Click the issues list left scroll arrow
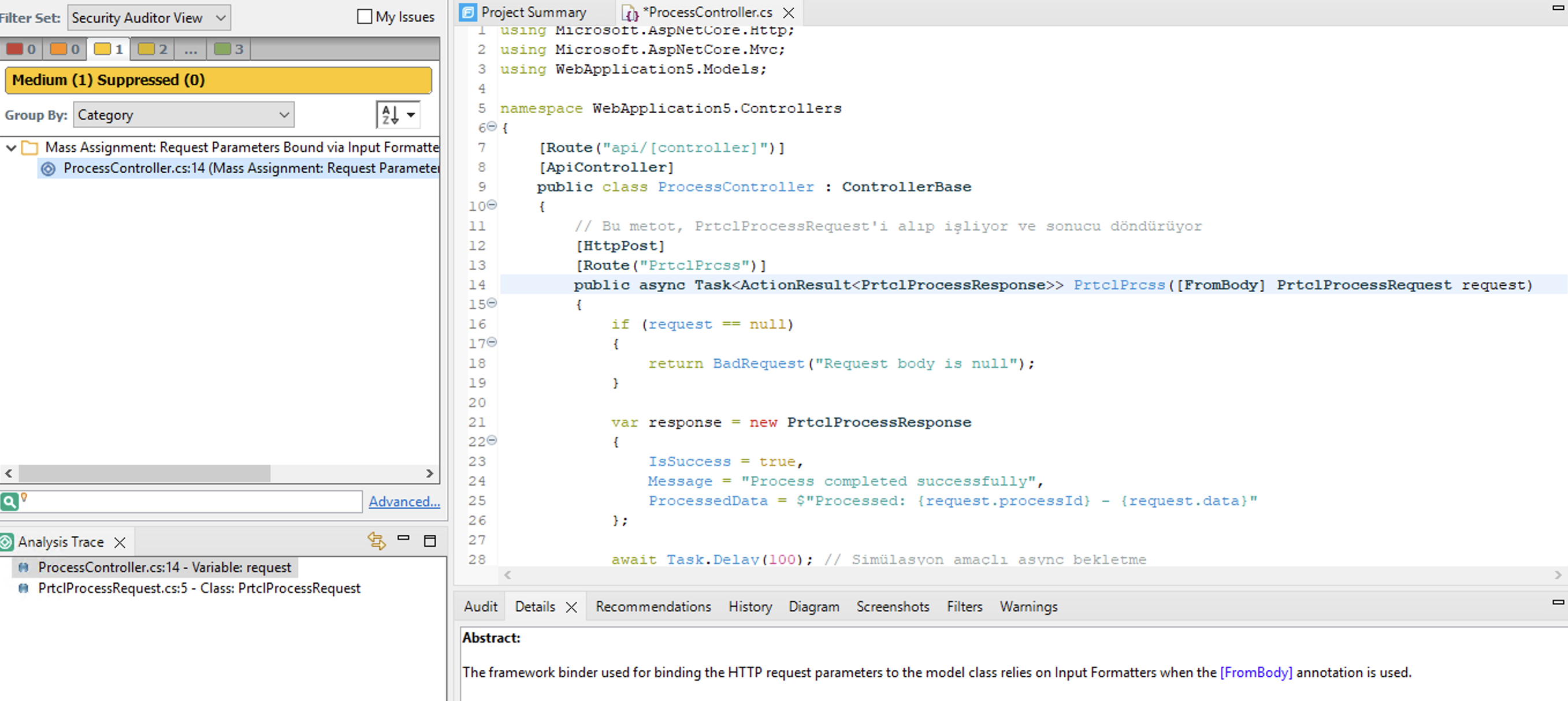The height and width of the screenshot is (701, 1568). (x=9, y=473)
